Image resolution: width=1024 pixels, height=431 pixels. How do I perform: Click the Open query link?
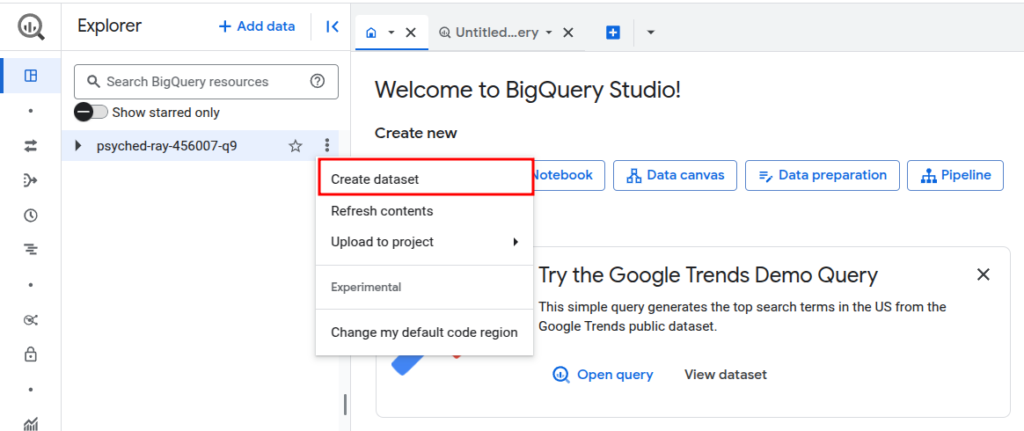(x=615, y=375)
